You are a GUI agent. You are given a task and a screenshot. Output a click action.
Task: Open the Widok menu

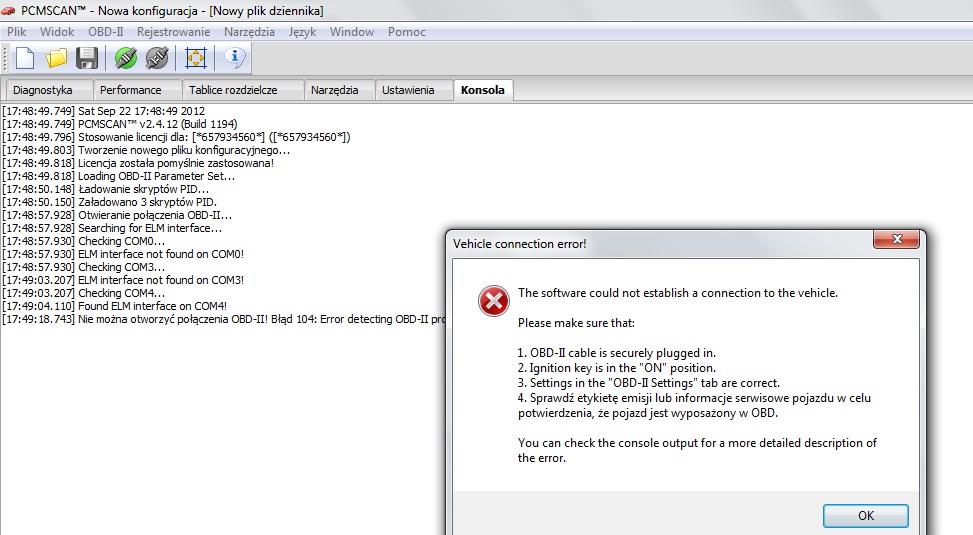[x=57, y=32]
